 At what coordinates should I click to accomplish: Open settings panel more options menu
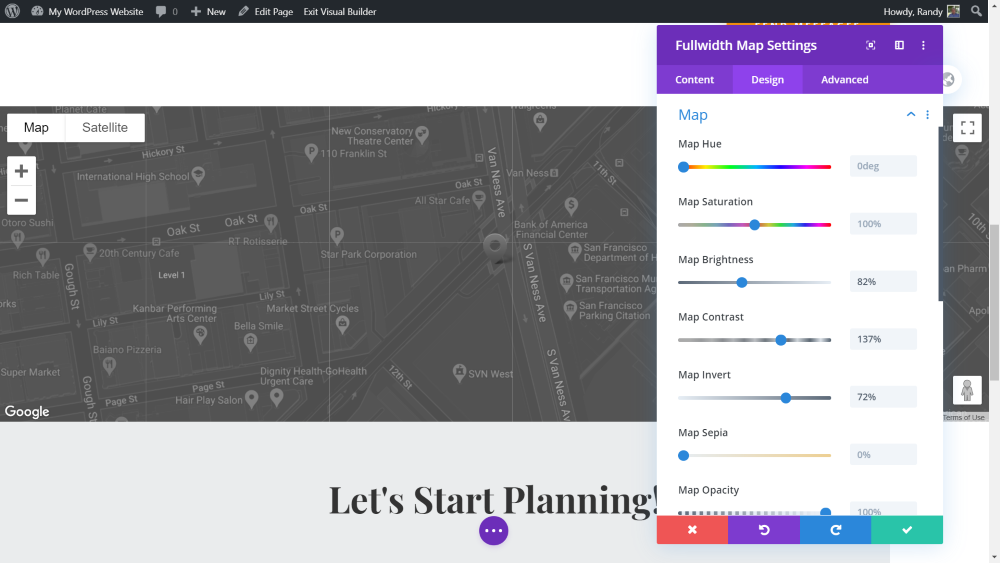923,45
